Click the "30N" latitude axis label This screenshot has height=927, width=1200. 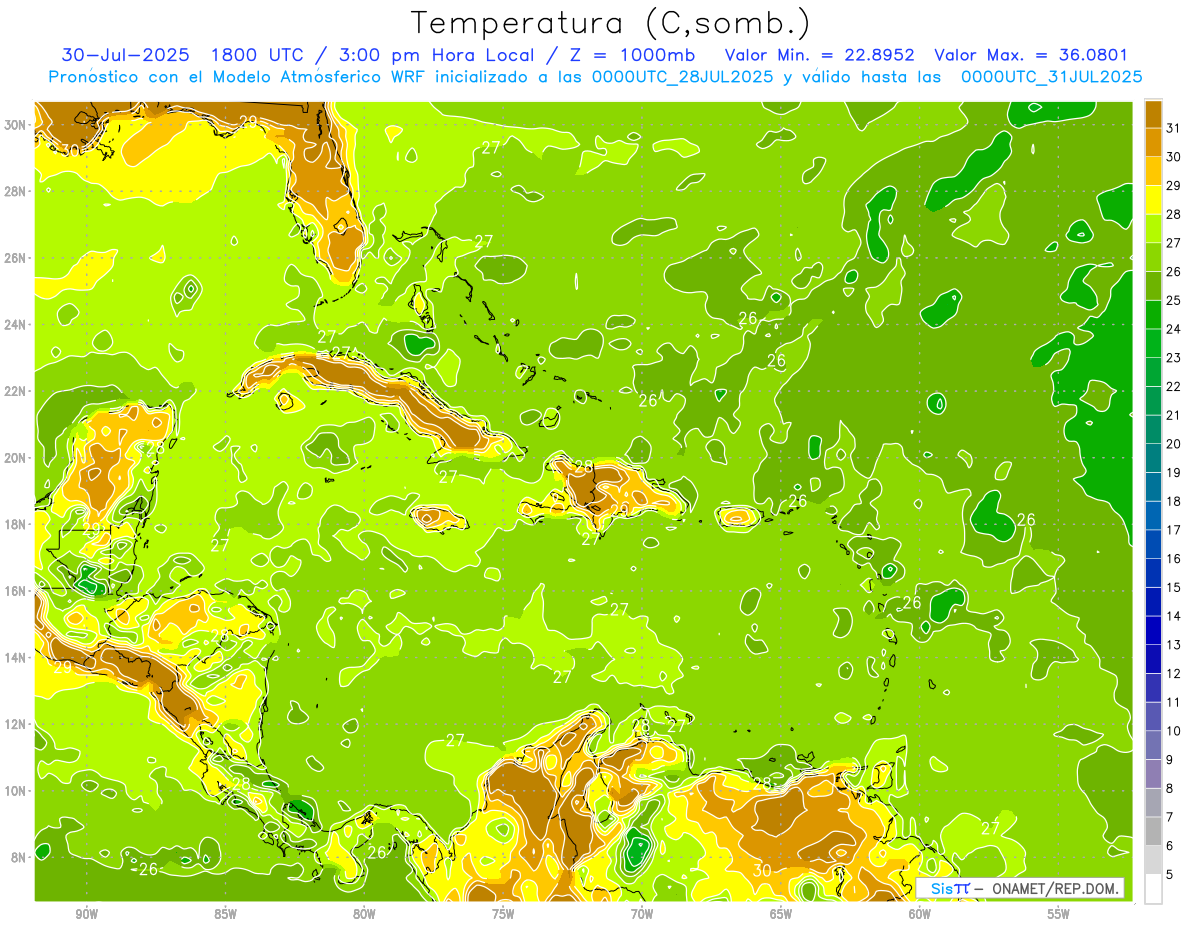click(16, 124)
